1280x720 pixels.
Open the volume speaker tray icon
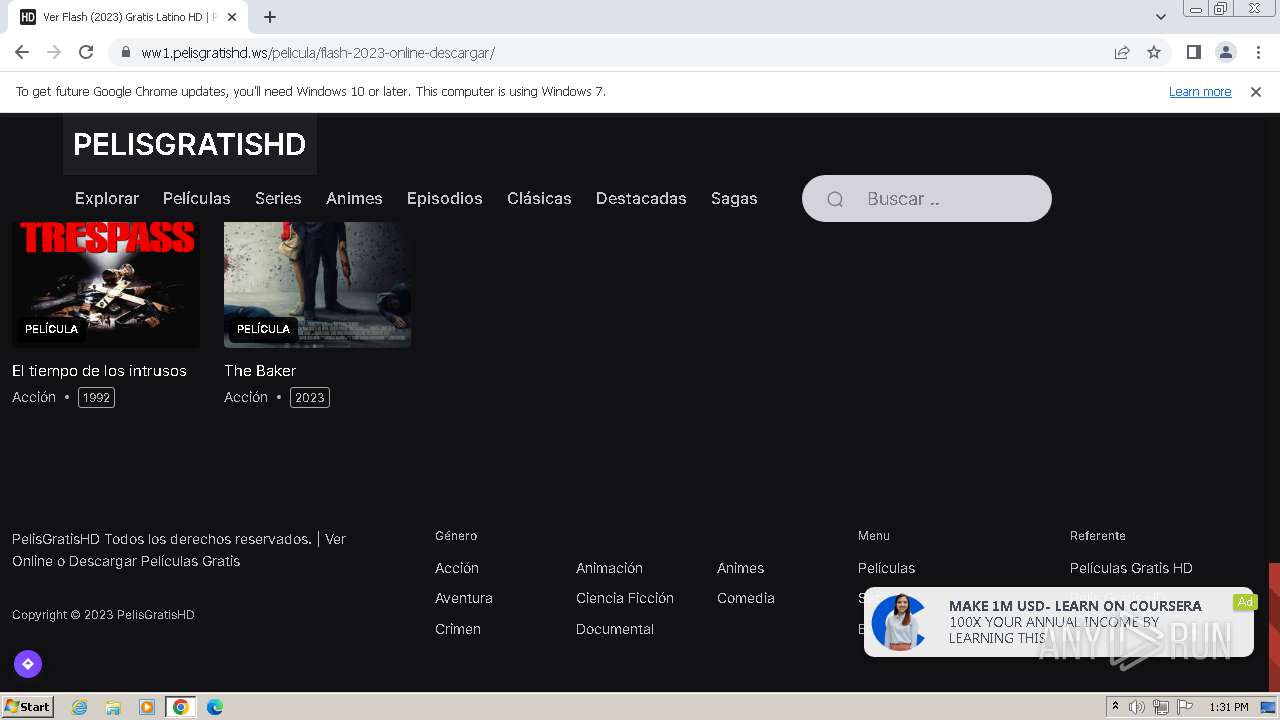tap(1137, 707)
